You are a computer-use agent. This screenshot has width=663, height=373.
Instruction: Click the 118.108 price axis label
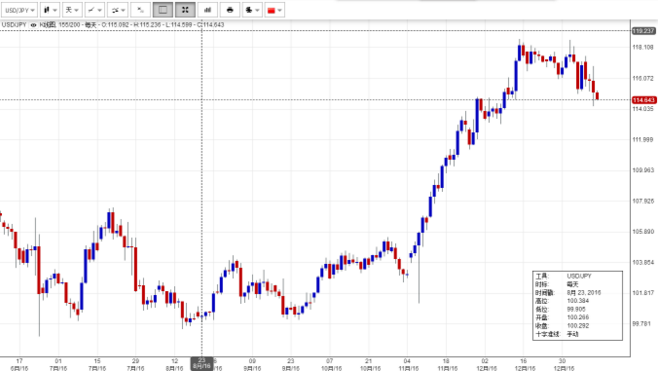pos(643,47)
